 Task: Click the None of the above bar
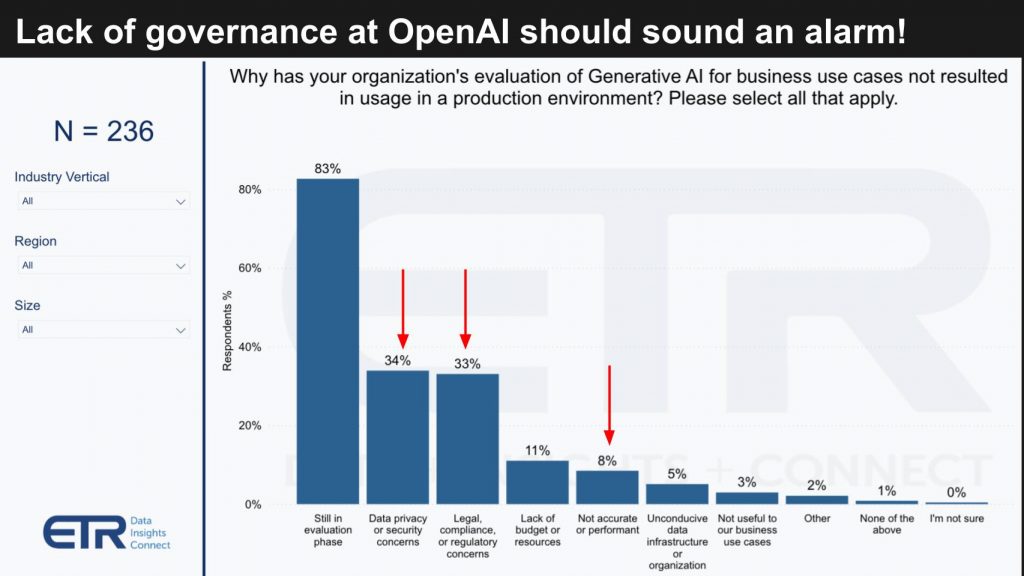tap(886, 502)
